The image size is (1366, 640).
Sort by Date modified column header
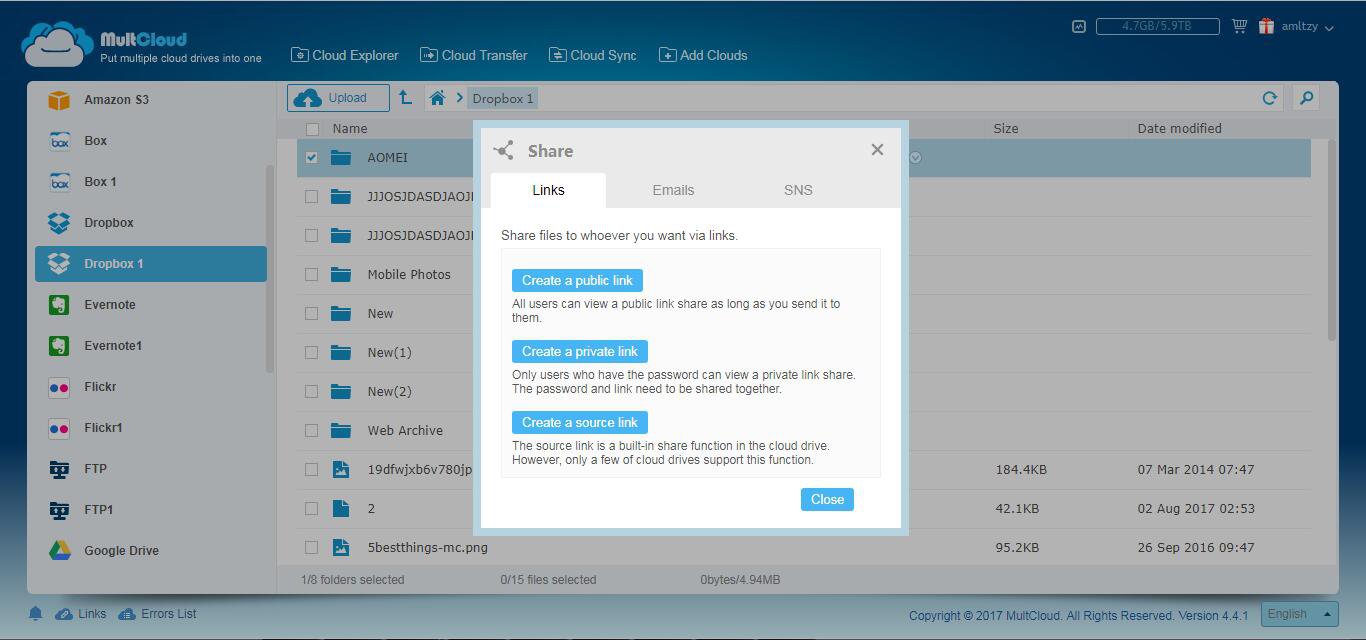point(1179,129)
